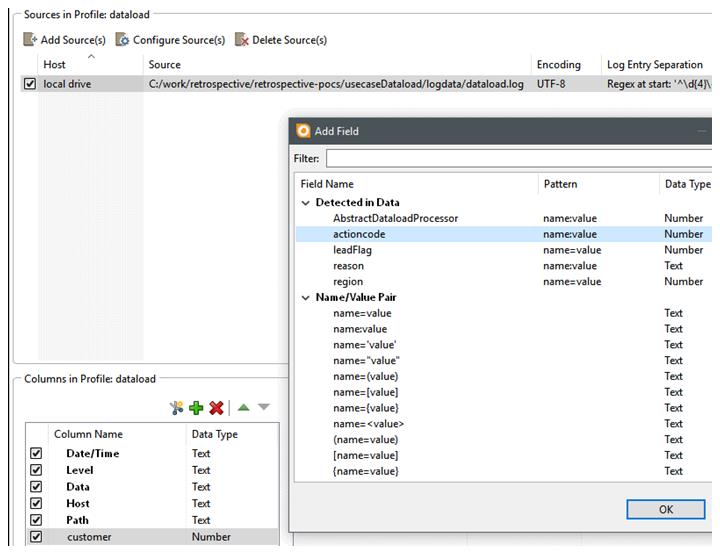Select the region field row

pos(504,282)
